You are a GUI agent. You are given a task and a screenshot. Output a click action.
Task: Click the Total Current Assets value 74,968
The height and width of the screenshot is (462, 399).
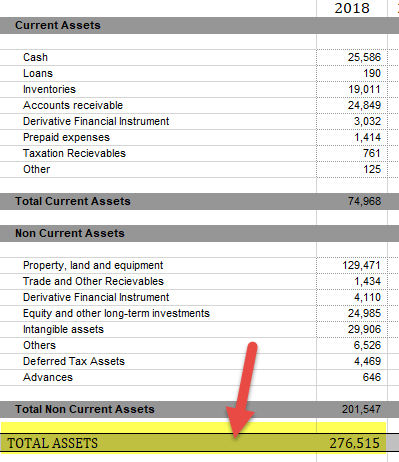coord(364,201)
